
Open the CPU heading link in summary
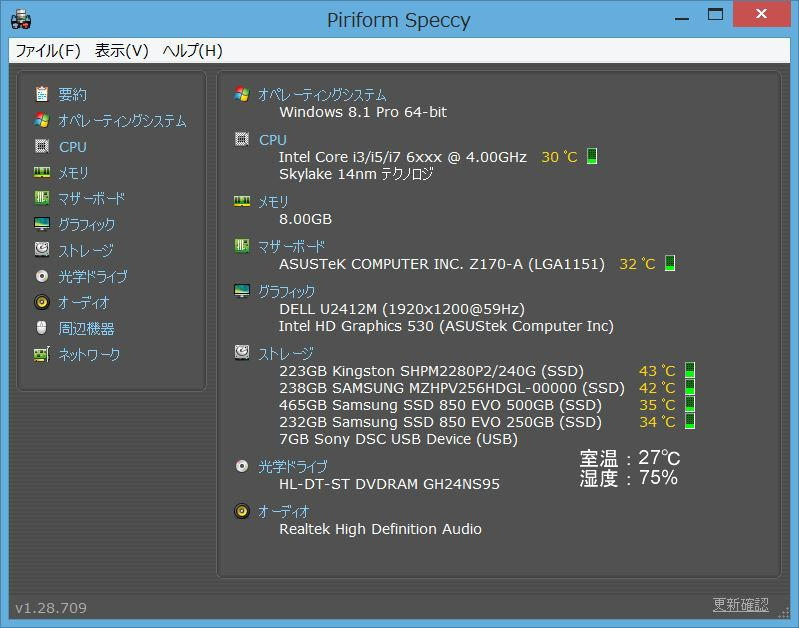pos(273,140)
